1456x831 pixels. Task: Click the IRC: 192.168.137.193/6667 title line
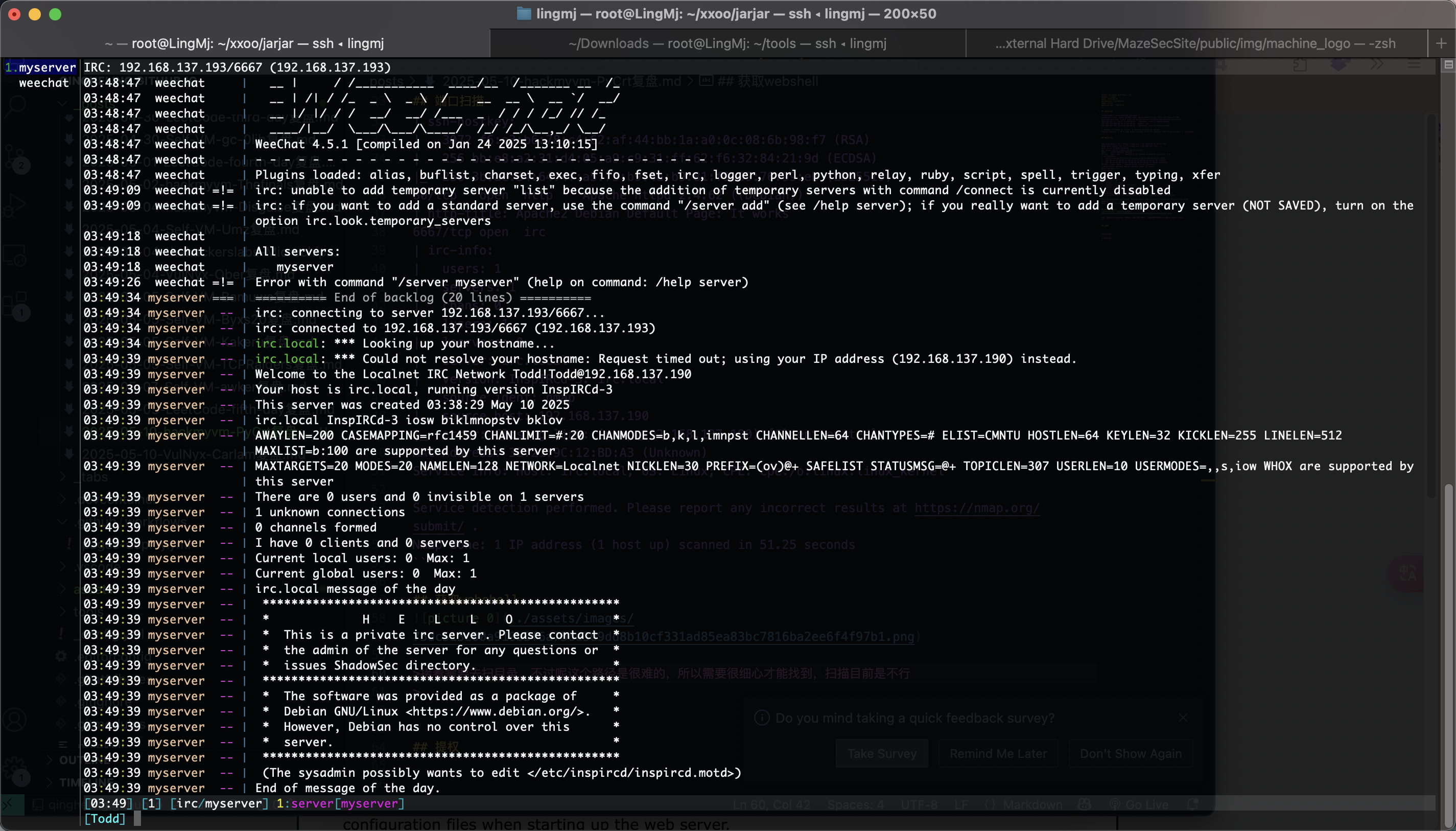(238, 67)
